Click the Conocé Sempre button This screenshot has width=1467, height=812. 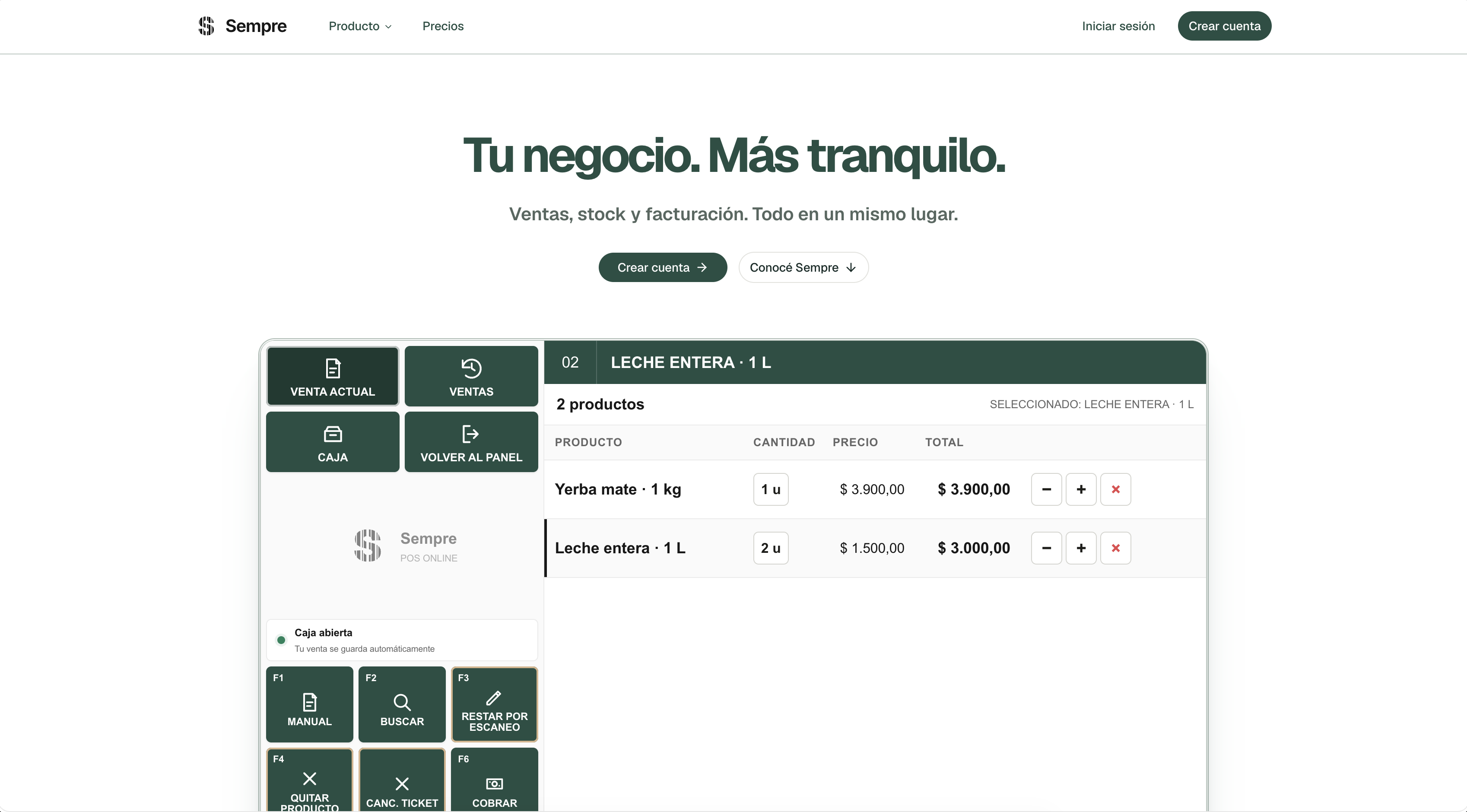click(x=803, y=267)
